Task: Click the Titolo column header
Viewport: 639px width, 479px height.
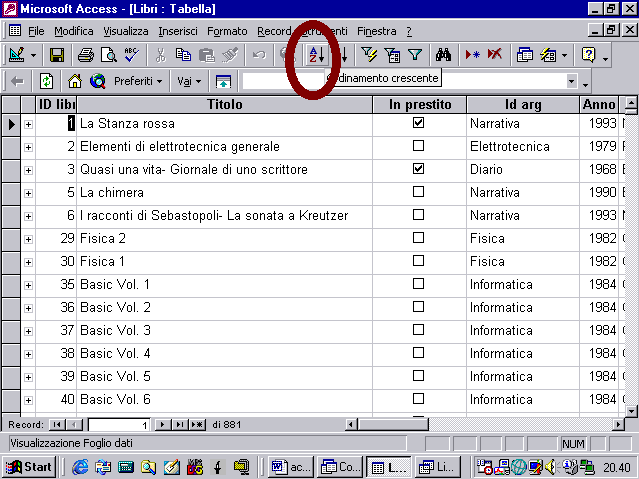Action: tap(225, 105)
